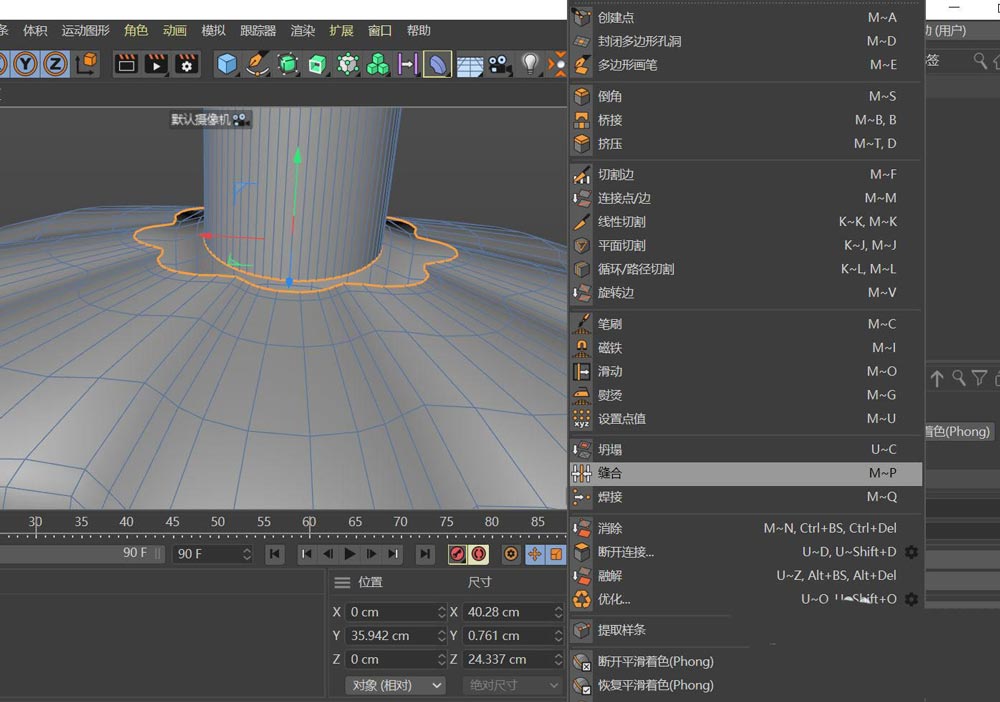Click the light bulb icon in toolbar
1000x702 pixels.
(x=529, y=65)
